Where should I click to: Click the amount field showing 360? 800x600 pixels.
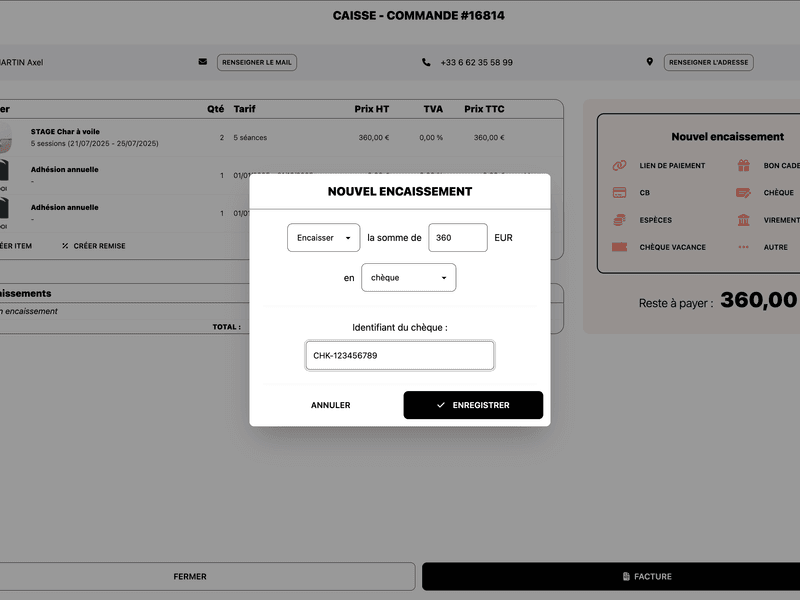(x=457, y=238)
